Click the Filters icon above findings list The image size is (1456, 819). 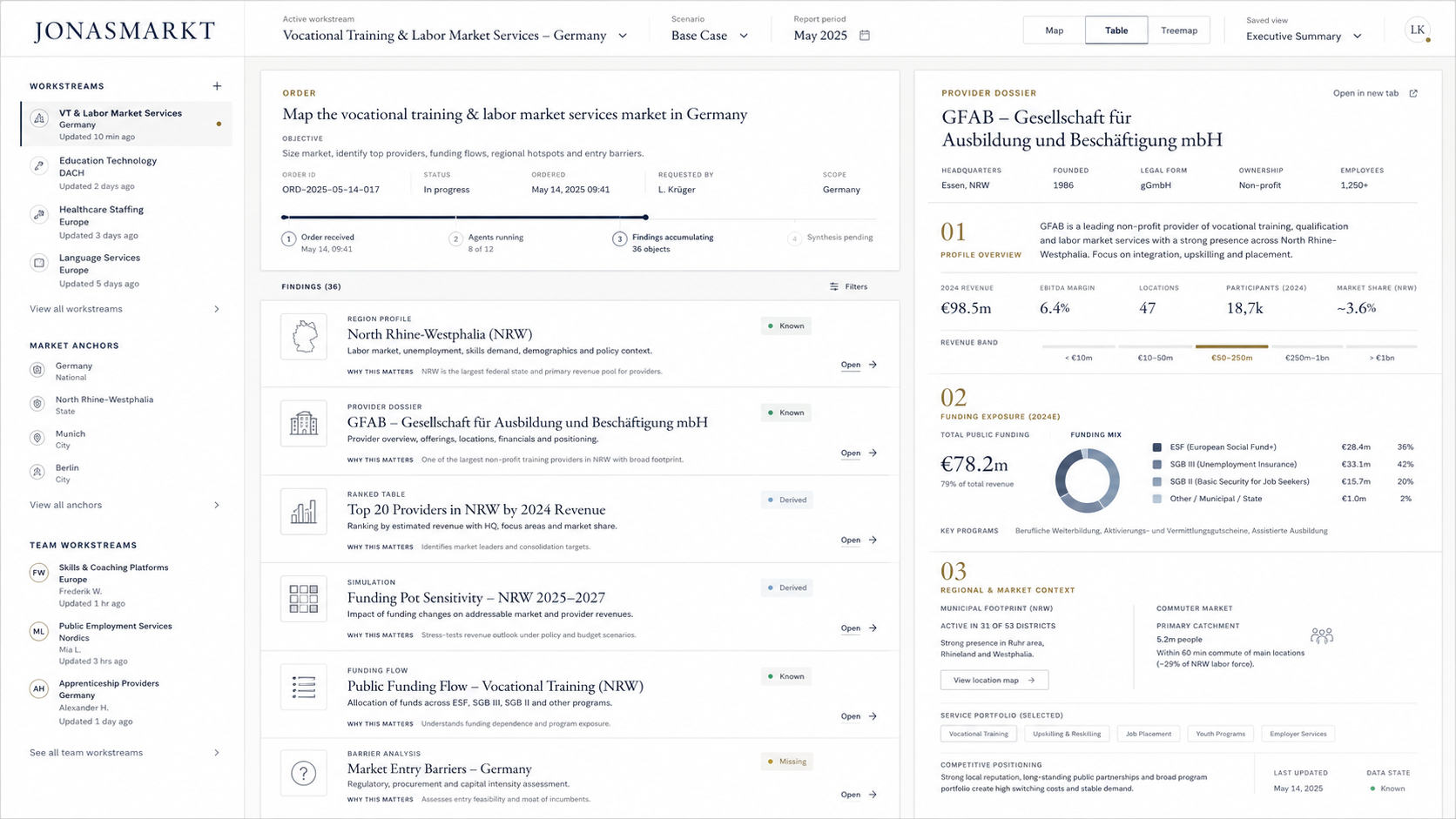(x=834, y=286)
